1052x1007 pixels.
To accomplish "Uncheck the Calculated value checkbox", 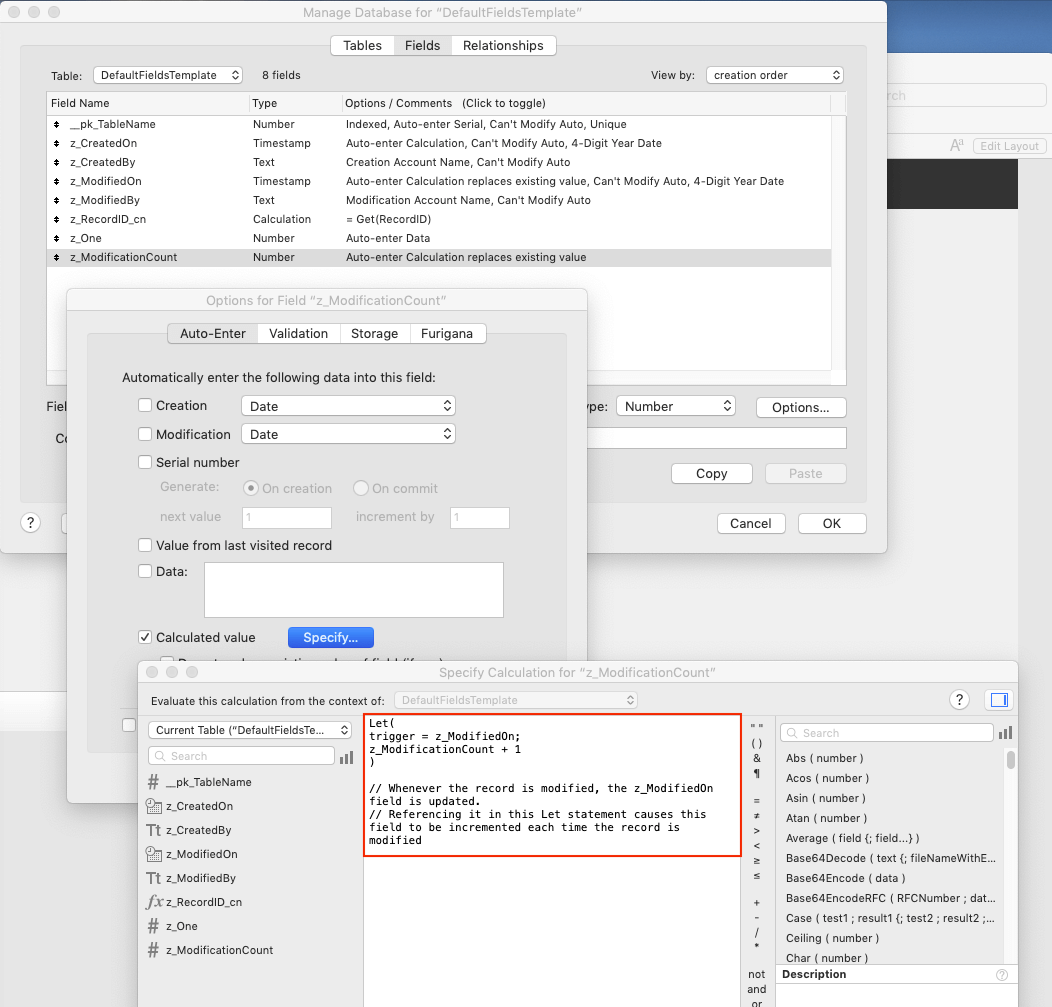I will (x=145, y=638).
